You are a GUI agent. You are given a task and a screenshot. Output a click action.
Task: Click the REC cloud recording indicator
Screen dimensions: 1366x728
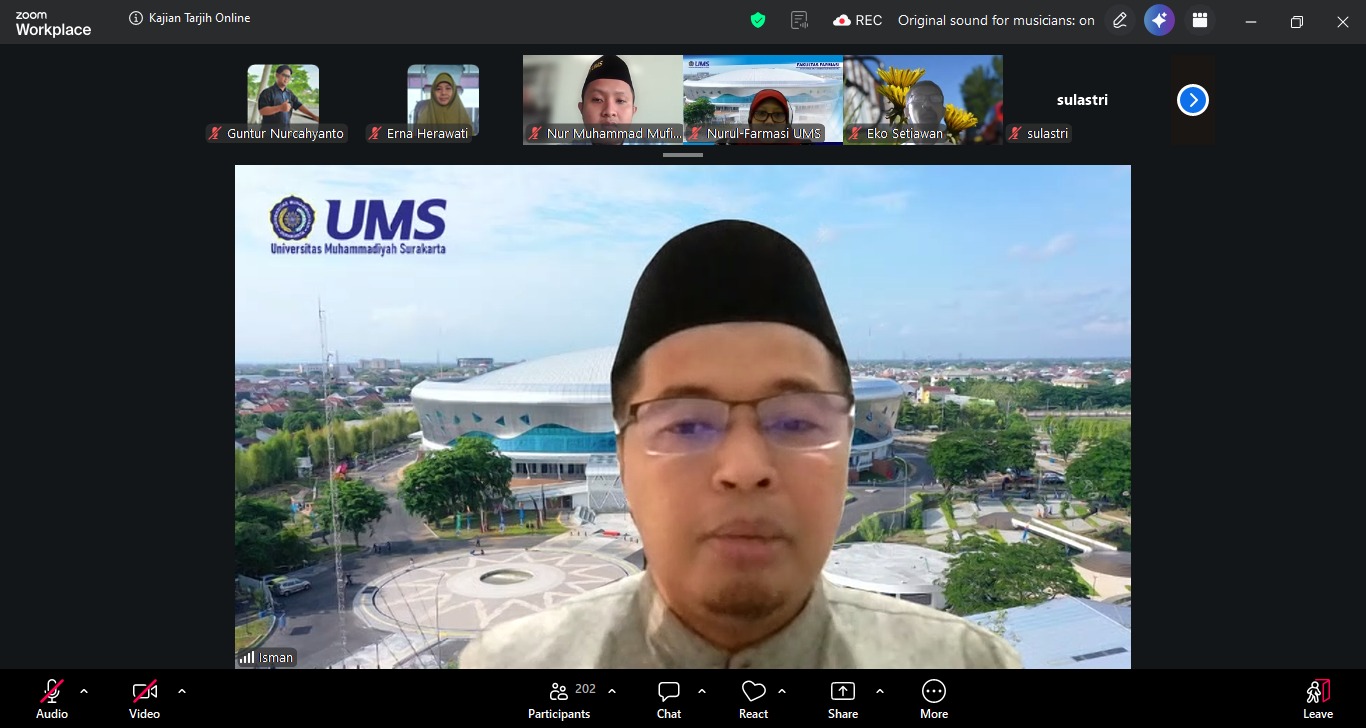[858, 20]
